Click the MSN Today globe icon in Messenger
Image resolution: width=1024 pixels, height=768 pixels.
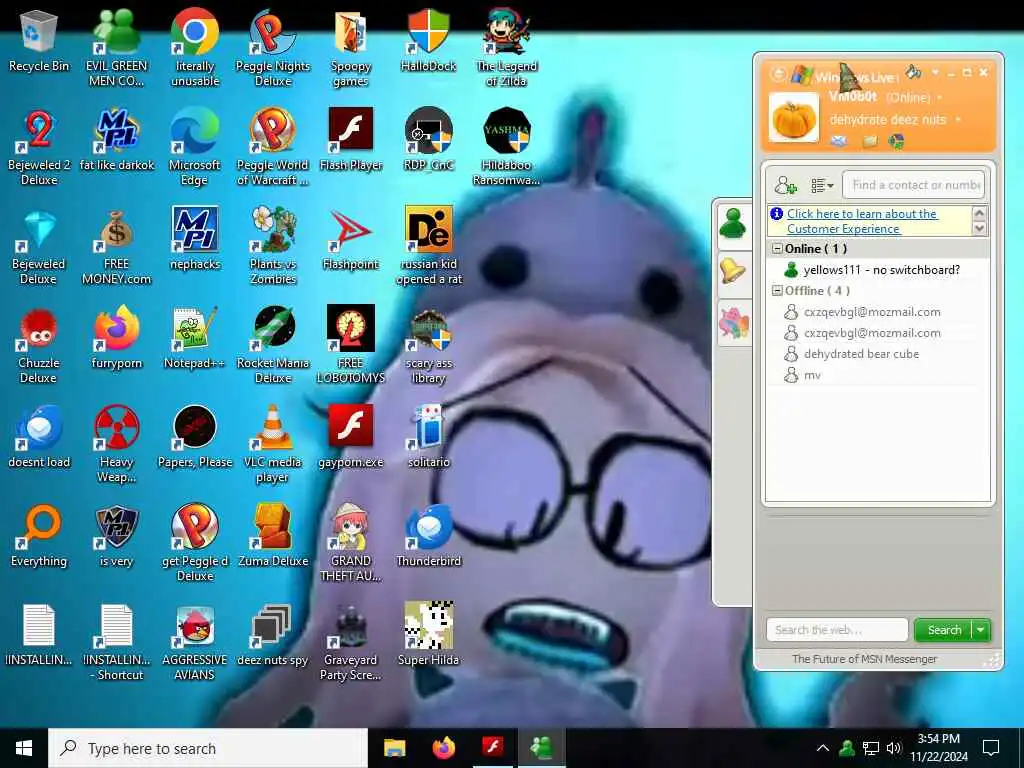tap(896, 140)
